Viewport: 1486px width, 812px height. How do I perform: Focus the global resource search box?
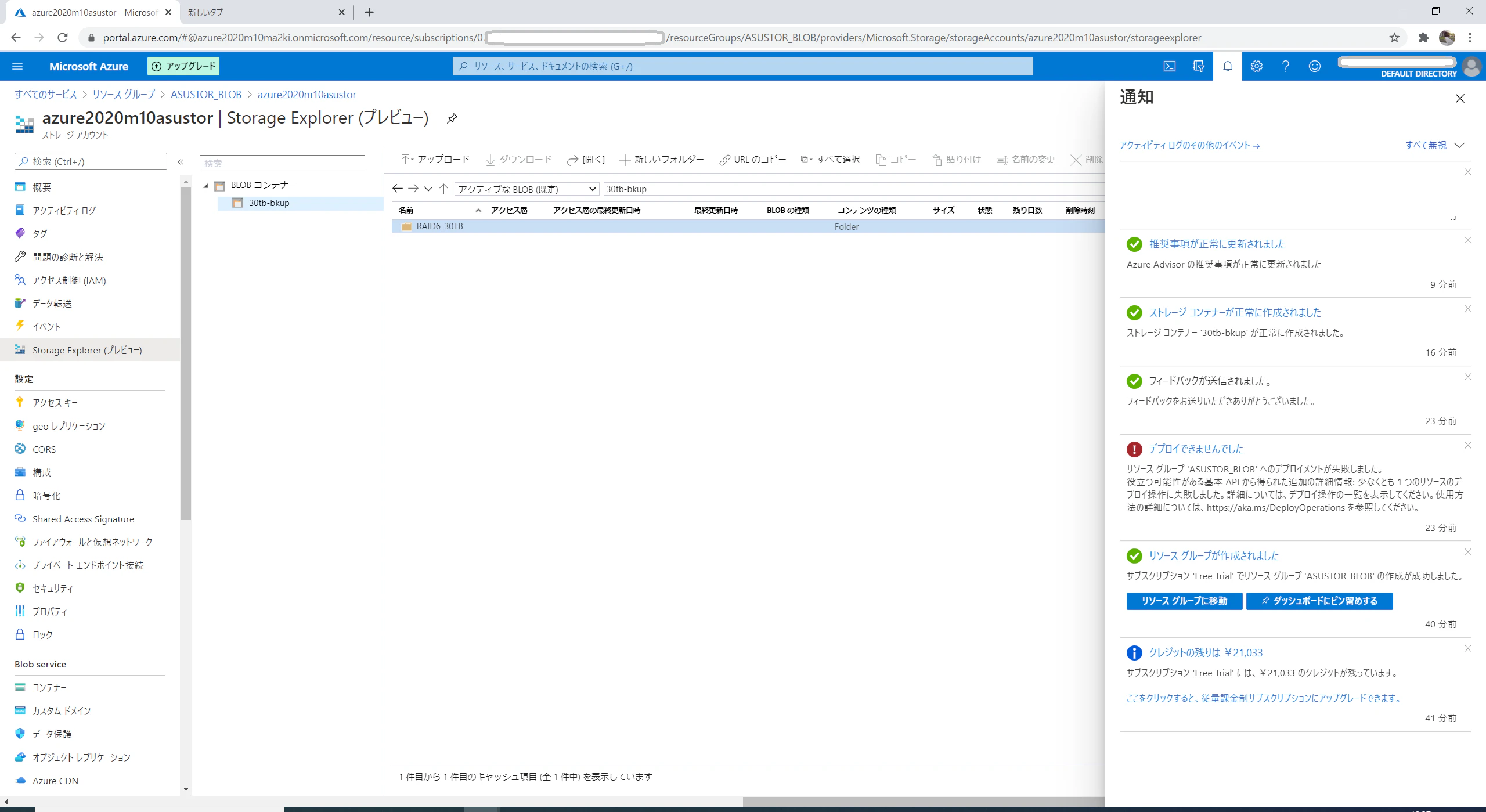pyautogui.click(x=743, y=66)
